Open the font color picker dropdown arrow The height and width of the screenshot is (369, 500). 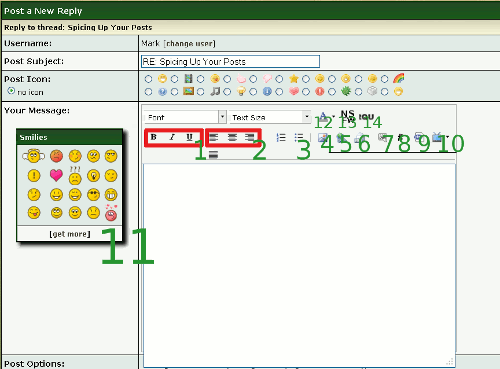click(x=333, y=117)
